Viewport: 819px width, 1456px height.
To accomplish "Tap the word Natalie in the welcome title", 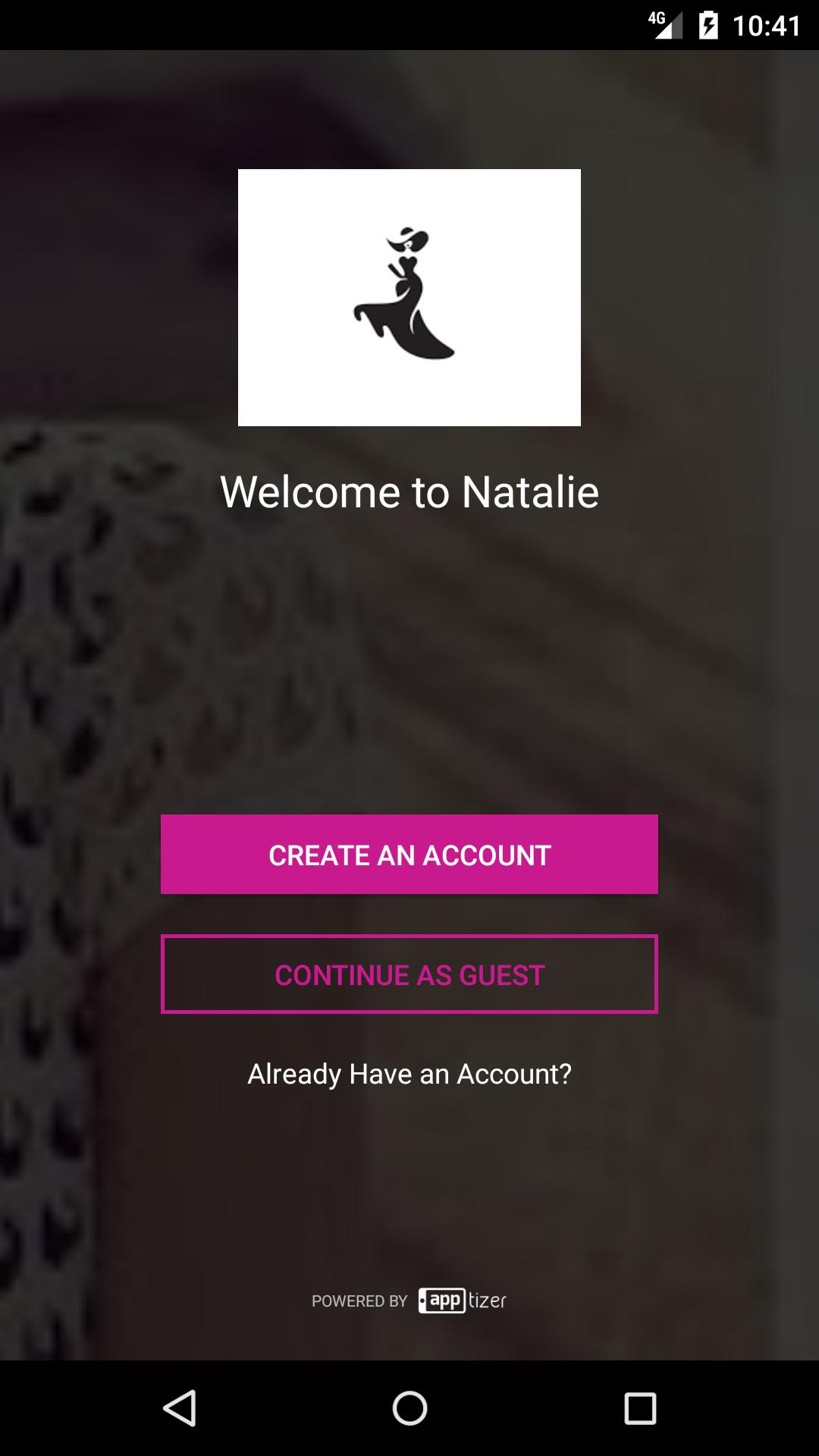I will click(531, 492).
